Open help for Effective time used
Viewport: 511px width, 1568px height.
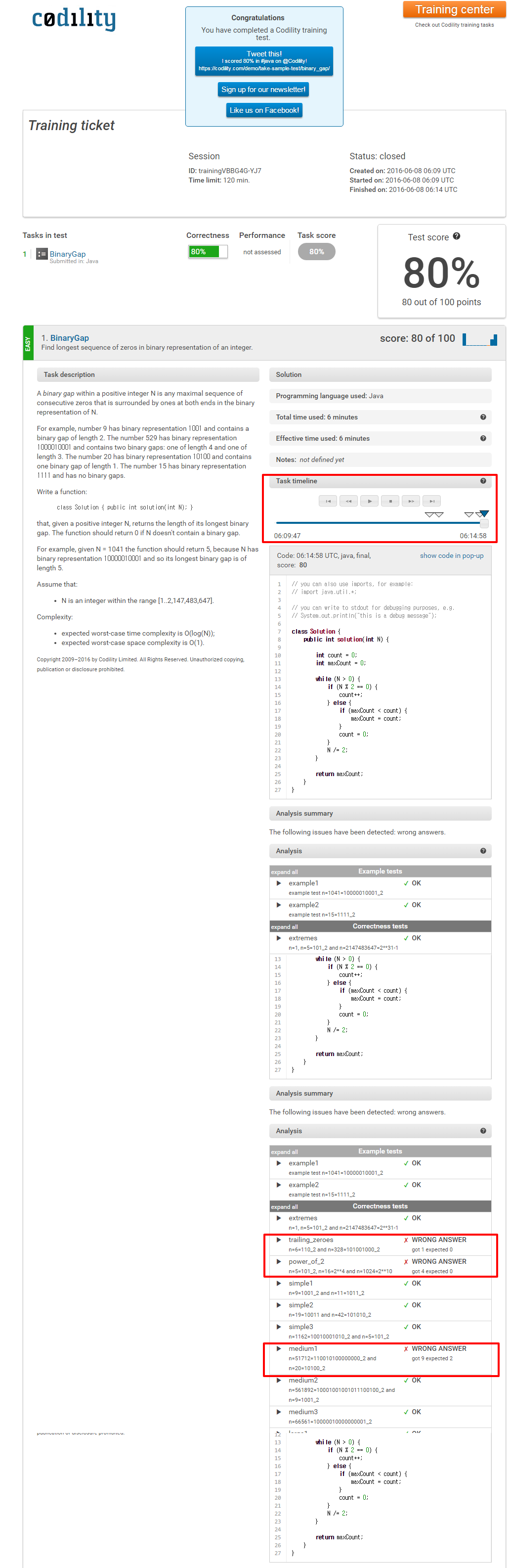[x=483, y=438]
